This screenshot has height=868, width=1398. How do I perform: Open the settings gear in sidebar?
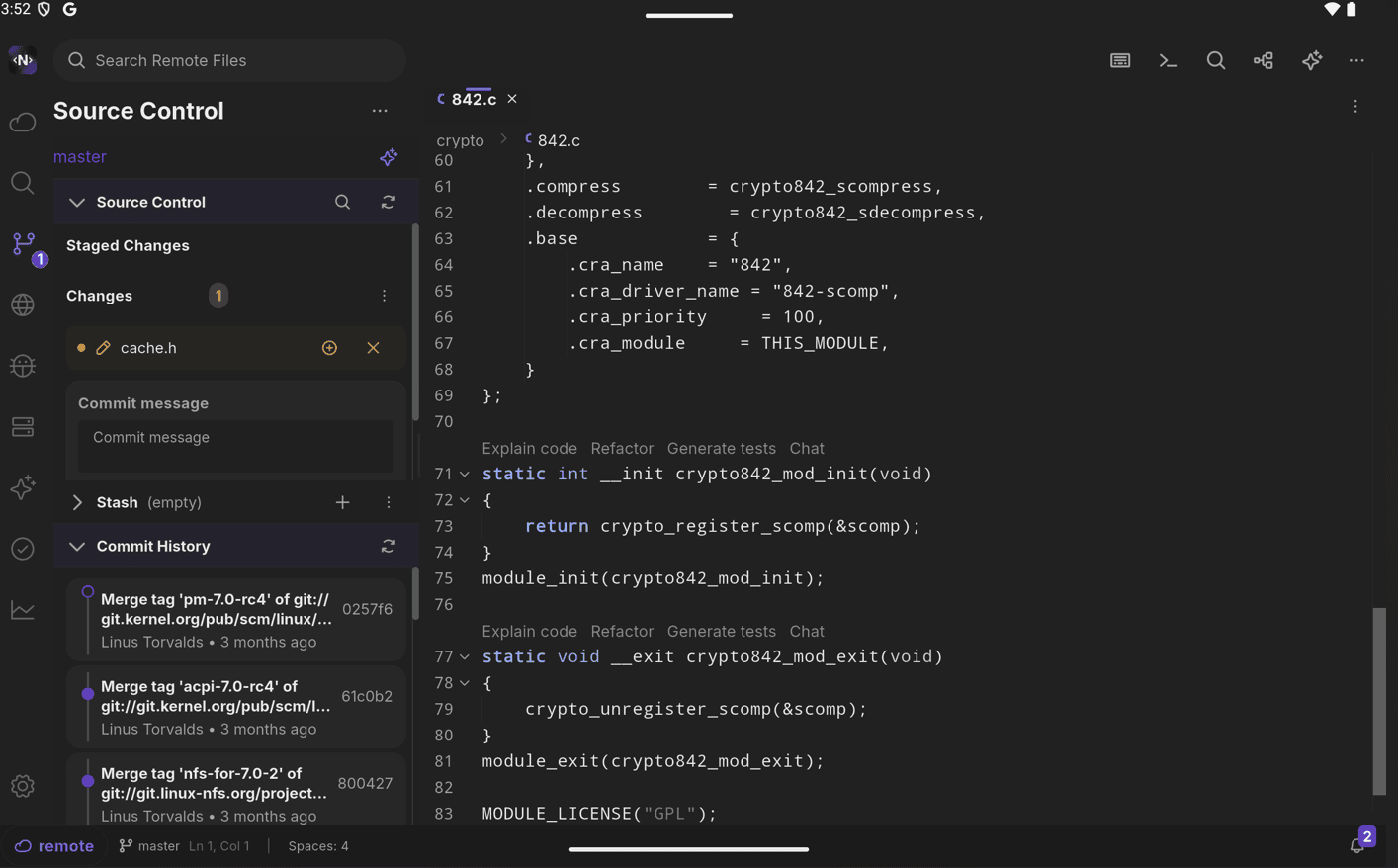click(x=23, y=786)
